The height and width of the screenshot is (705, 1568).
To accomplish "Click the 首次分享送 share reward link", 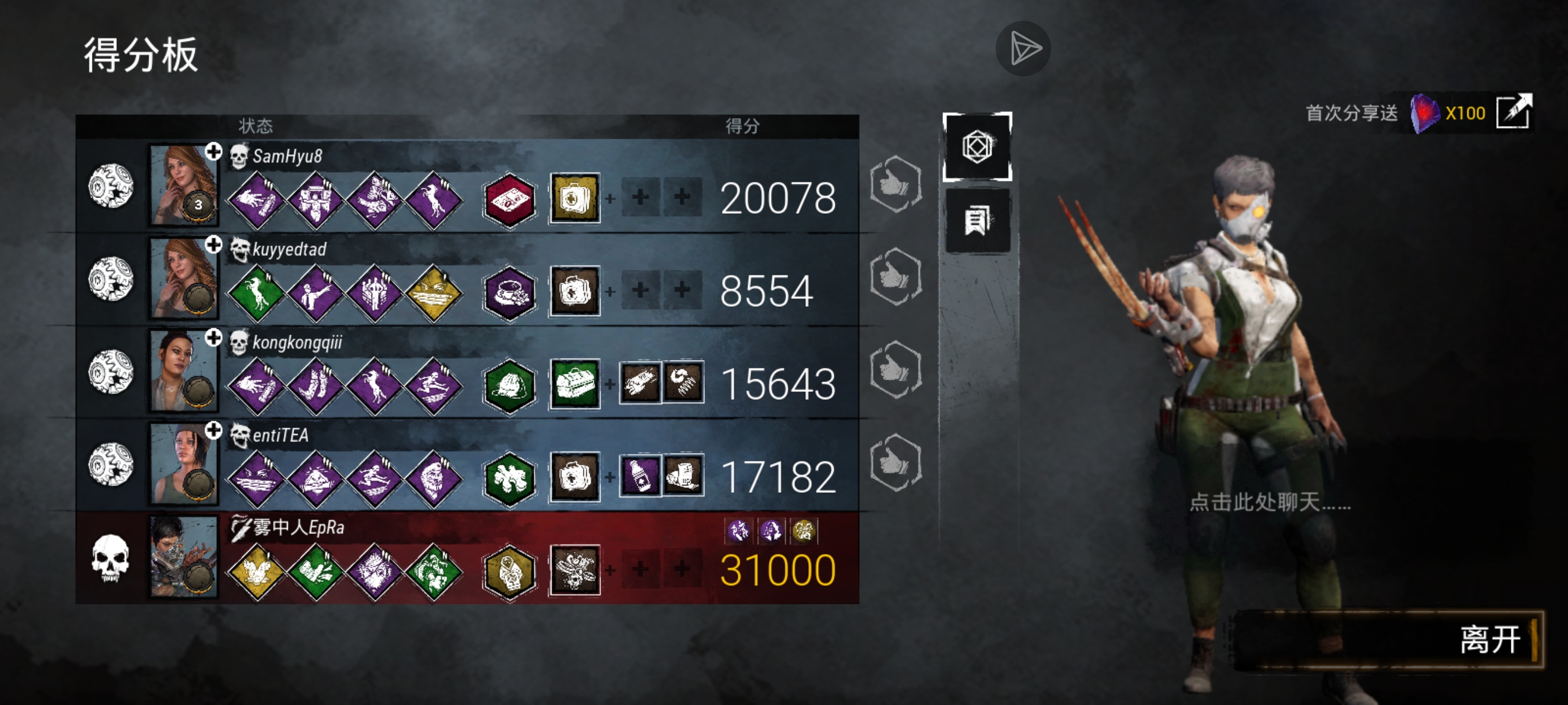I will 1352,113.
